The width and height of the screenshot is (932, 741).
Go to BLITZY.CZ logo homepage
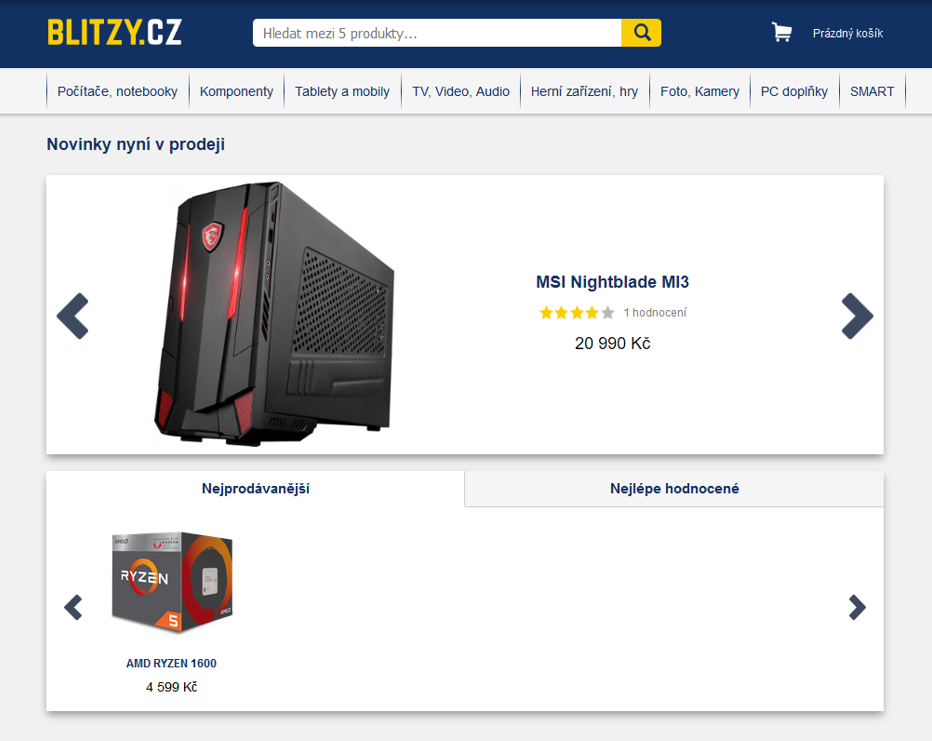pyautogui.click(x=114, y=33)
